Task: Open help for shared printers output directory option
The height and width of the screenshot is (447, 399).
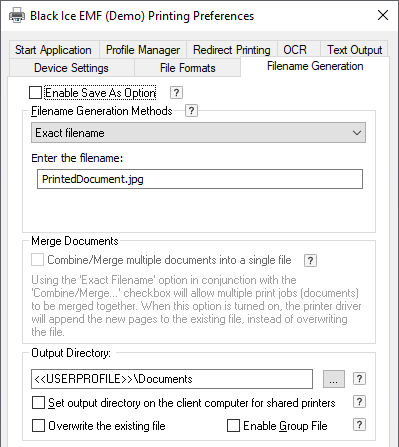Action: [359, 402]
